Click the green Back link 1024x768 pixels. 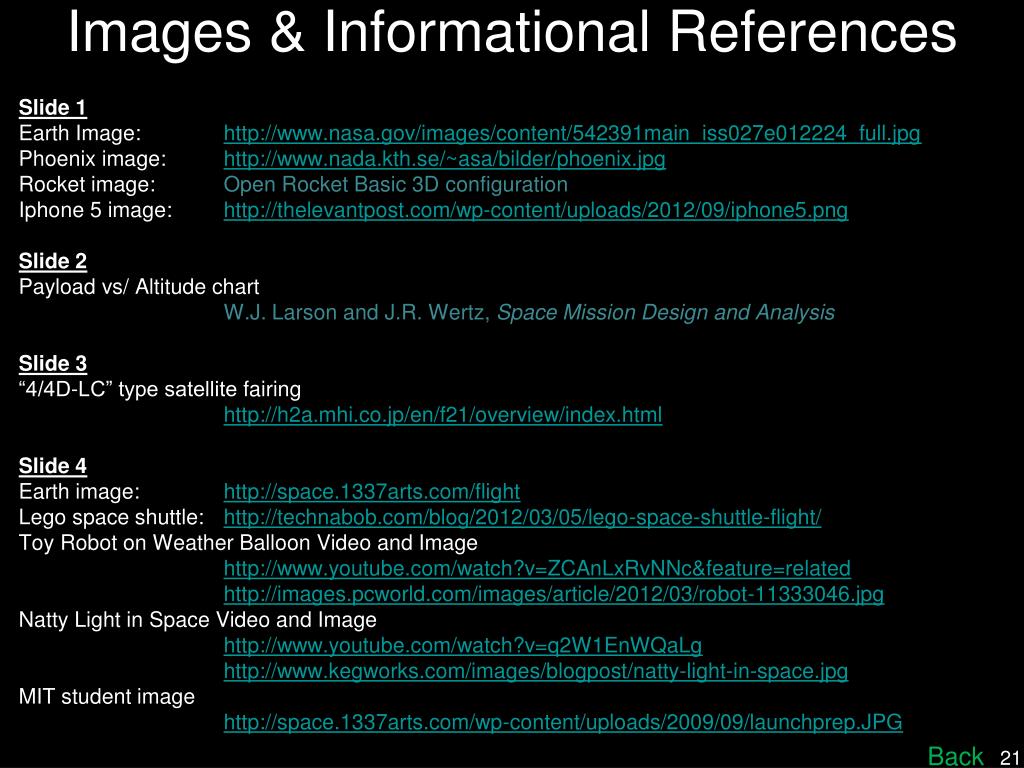tap(955, 756)
